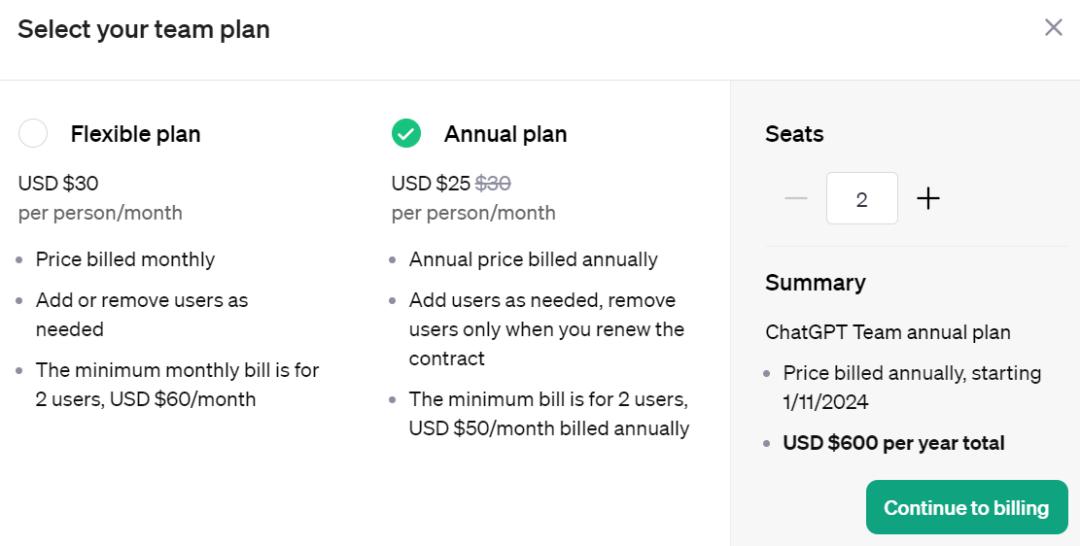Click the 'ChatGPT Team annual plan' text

point(888,332)
